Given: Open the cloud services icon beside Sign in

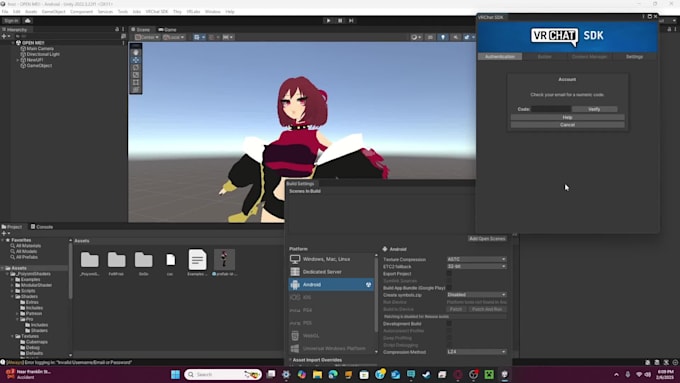Looking at the screenshot, I should coord(28,20).
